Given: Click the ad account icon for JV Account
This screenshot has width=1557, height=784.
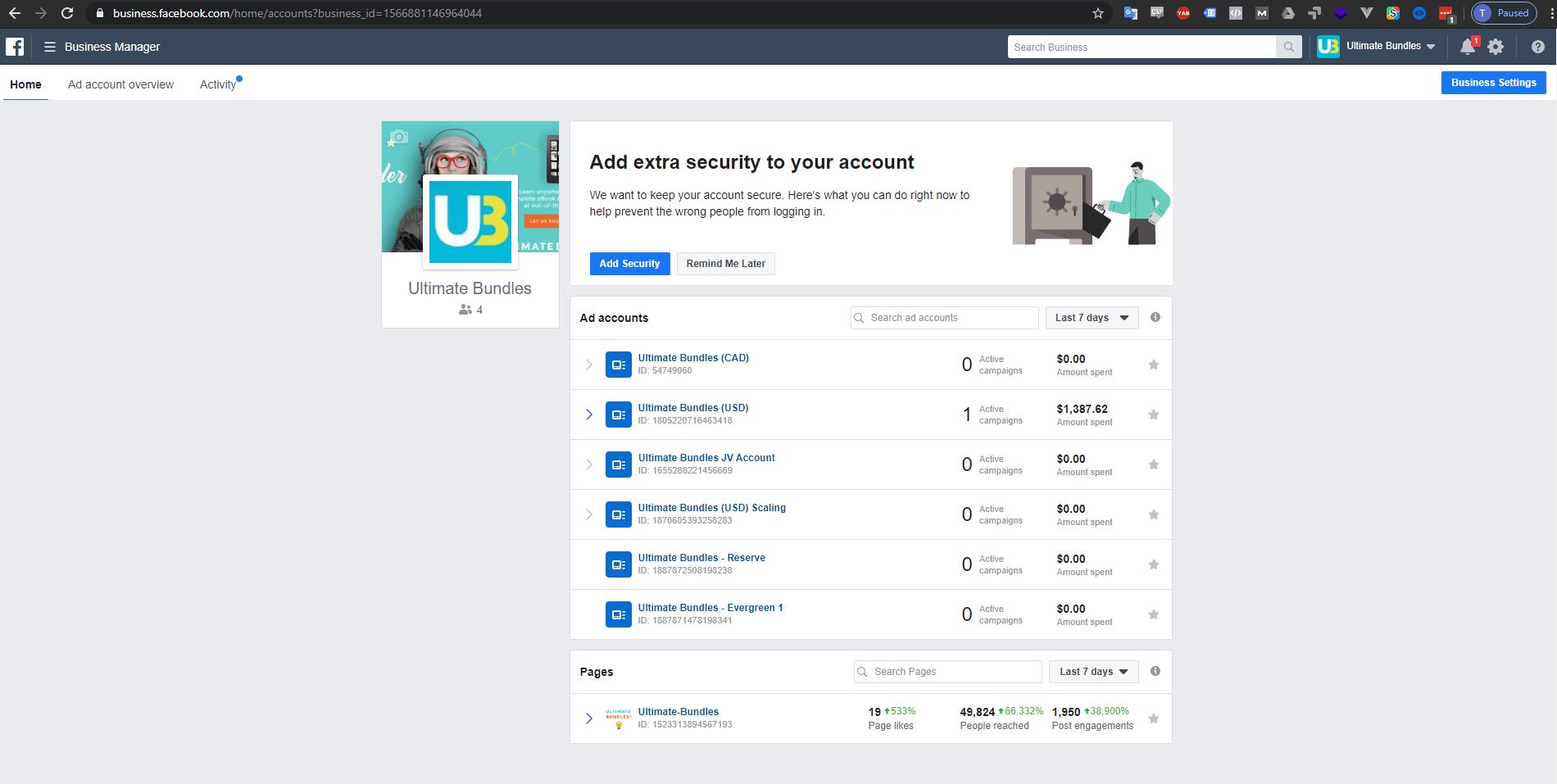Looking at the screenshot, I should [619, 465].
